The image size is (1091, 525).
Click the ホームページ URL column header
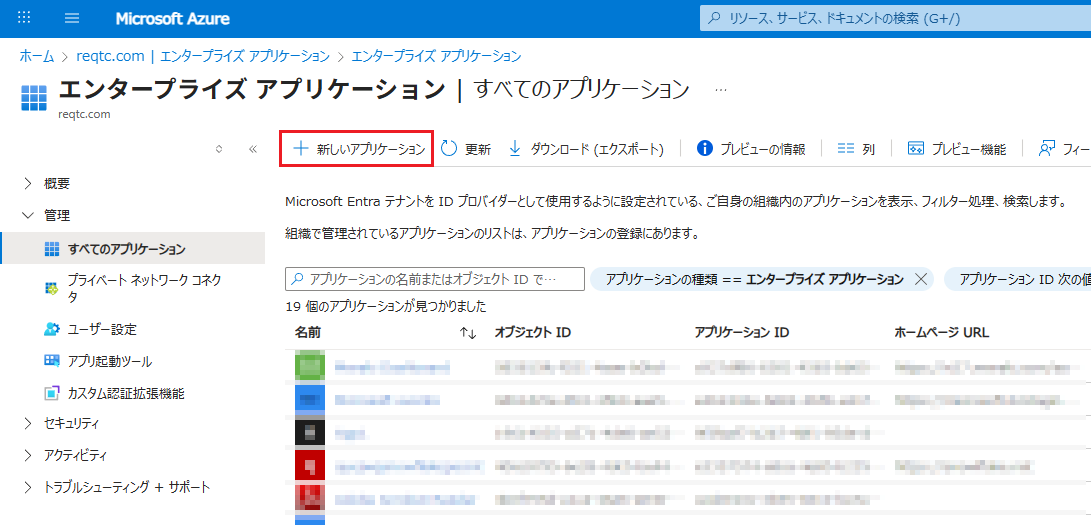pos(941,332)
